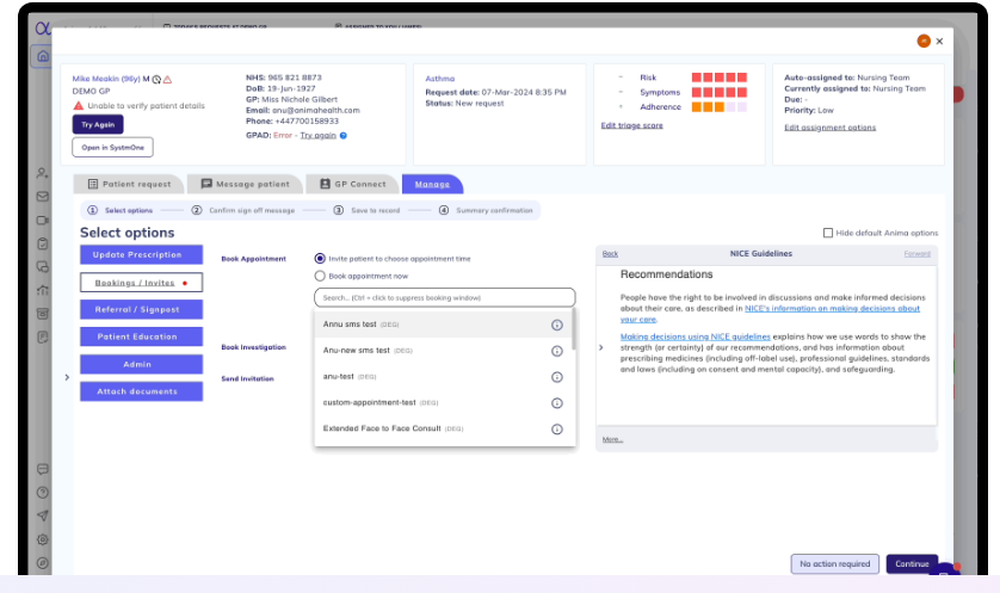Show info for 'custom-appointment-test' row
Viewport: 1000px width, 593px height.
(x=557, y=403)
